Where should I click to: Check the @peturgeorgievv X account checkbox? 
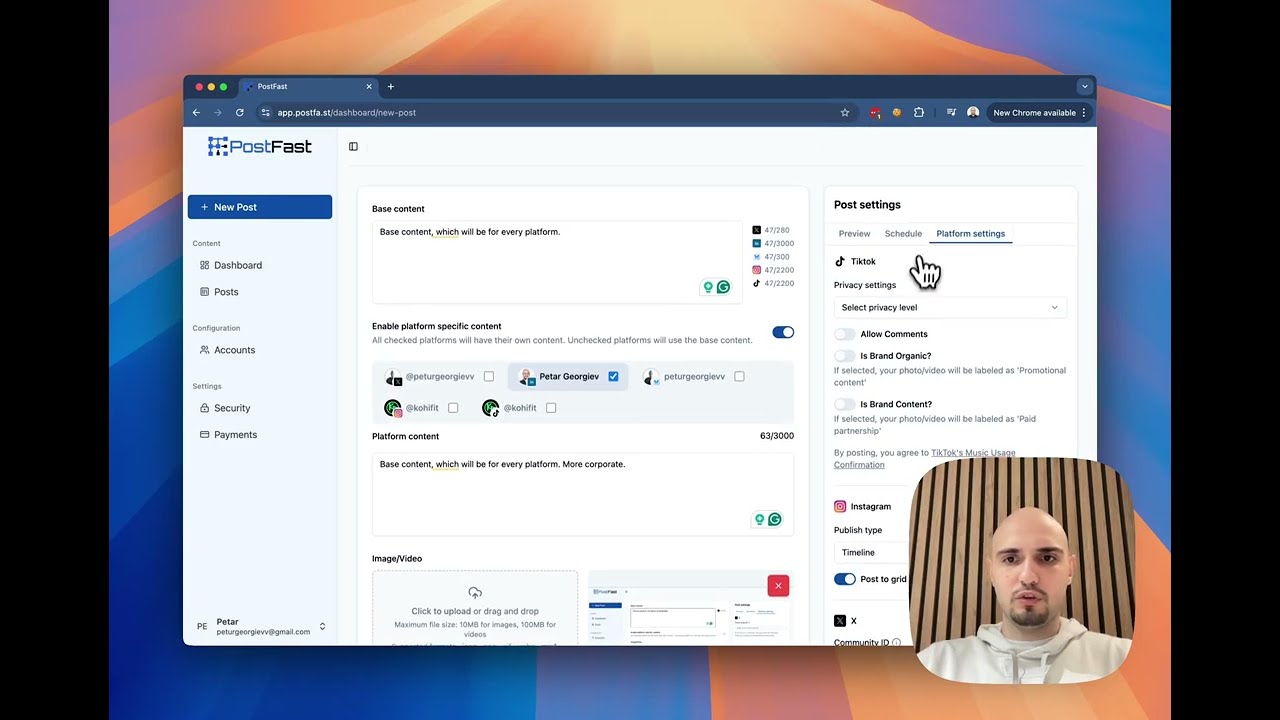click(489, 377)
